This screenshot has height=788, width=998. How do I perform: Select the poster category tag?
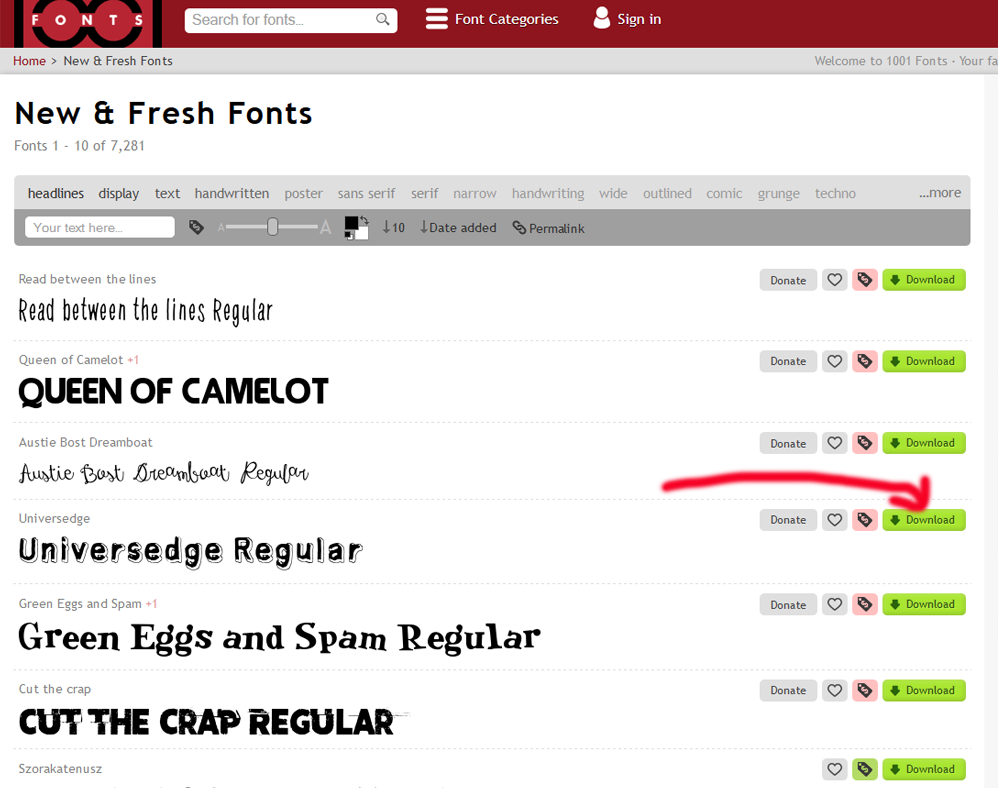click(304, 193)
